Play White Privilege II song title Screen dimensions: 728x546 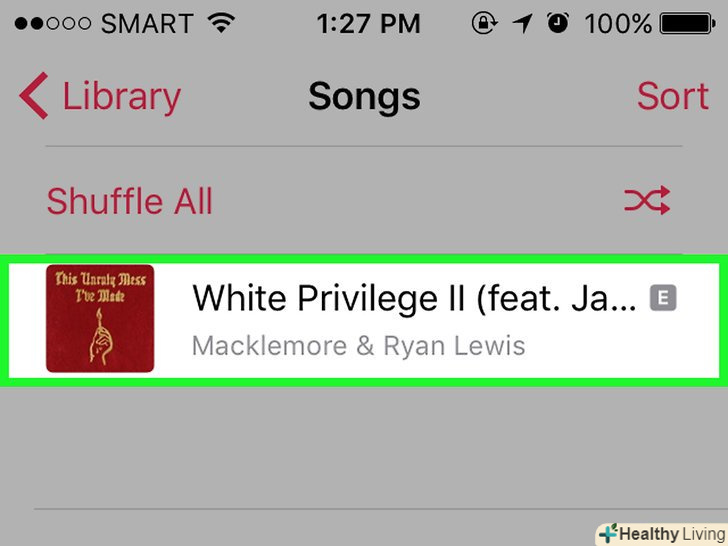tap(414, 298)
